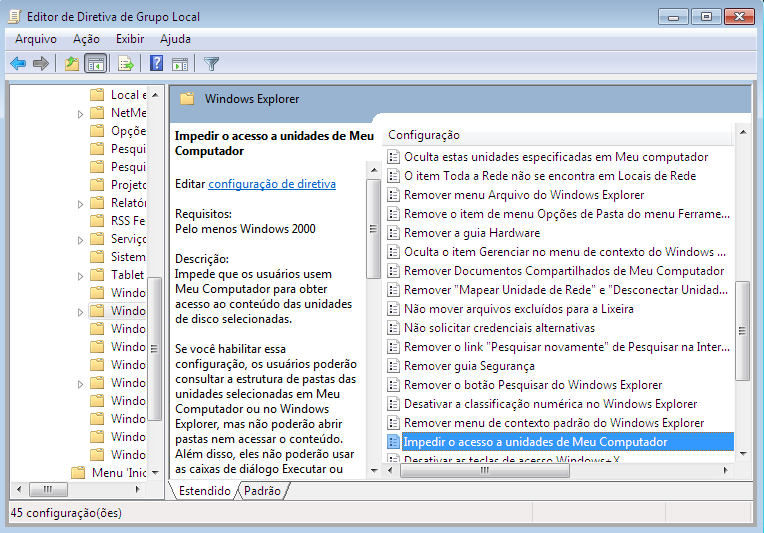764x533 pixels.
Task: Click the description pane vertical scrollbar thumb
Action: click(x=373, y=228)
